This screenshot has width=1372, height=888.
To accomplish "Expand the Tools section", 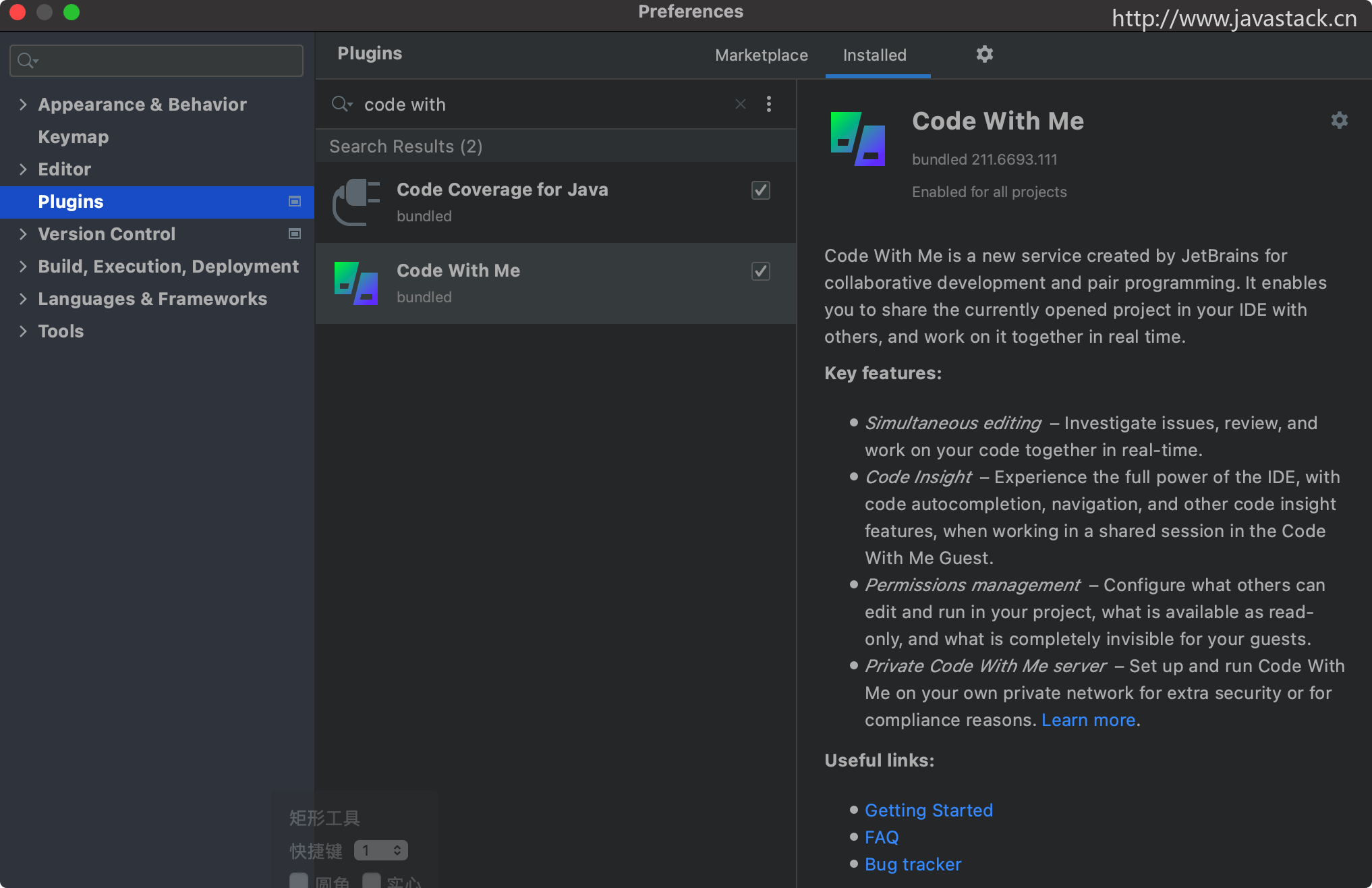I will pos(23,331).
